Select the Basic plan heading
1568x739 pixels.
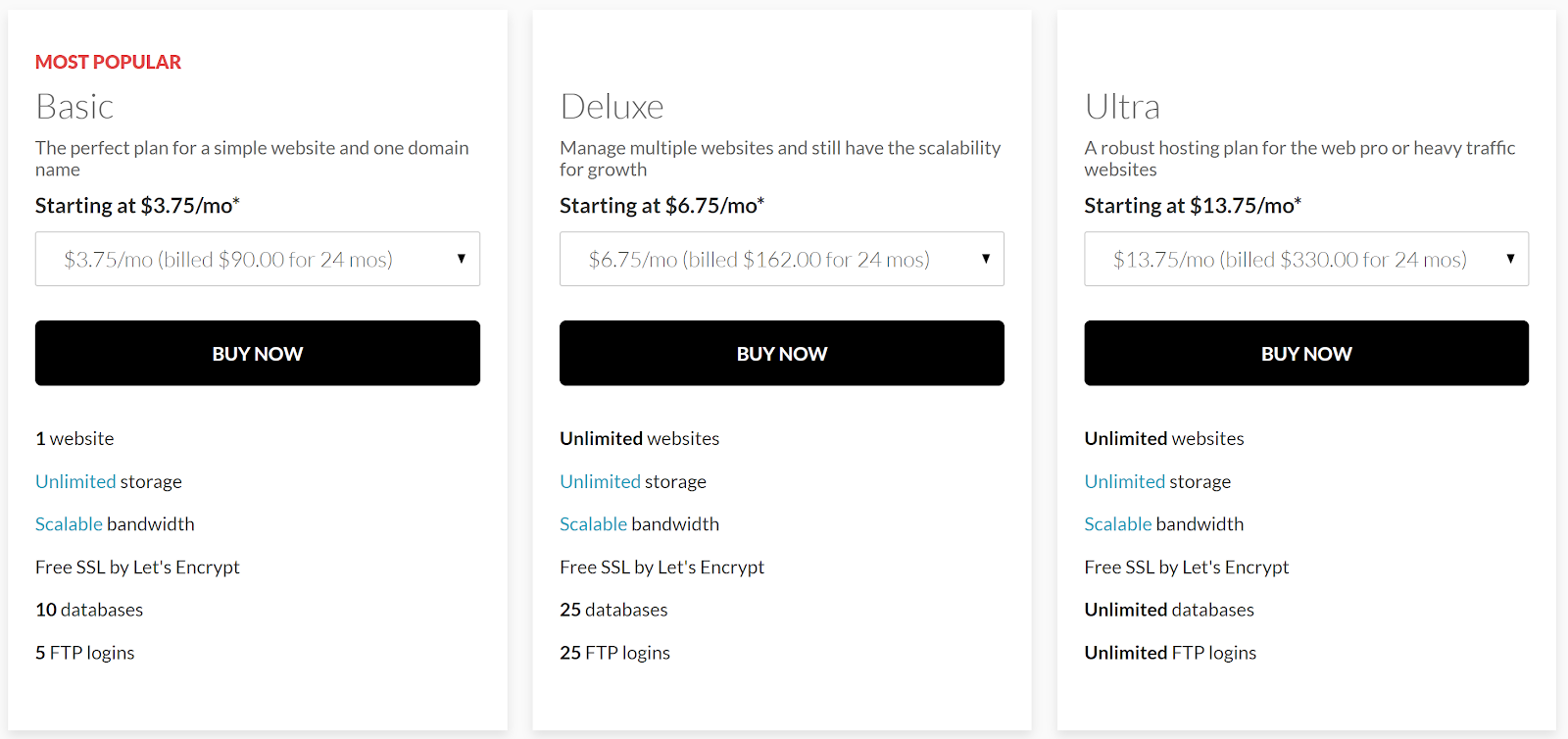coord(74,106)
